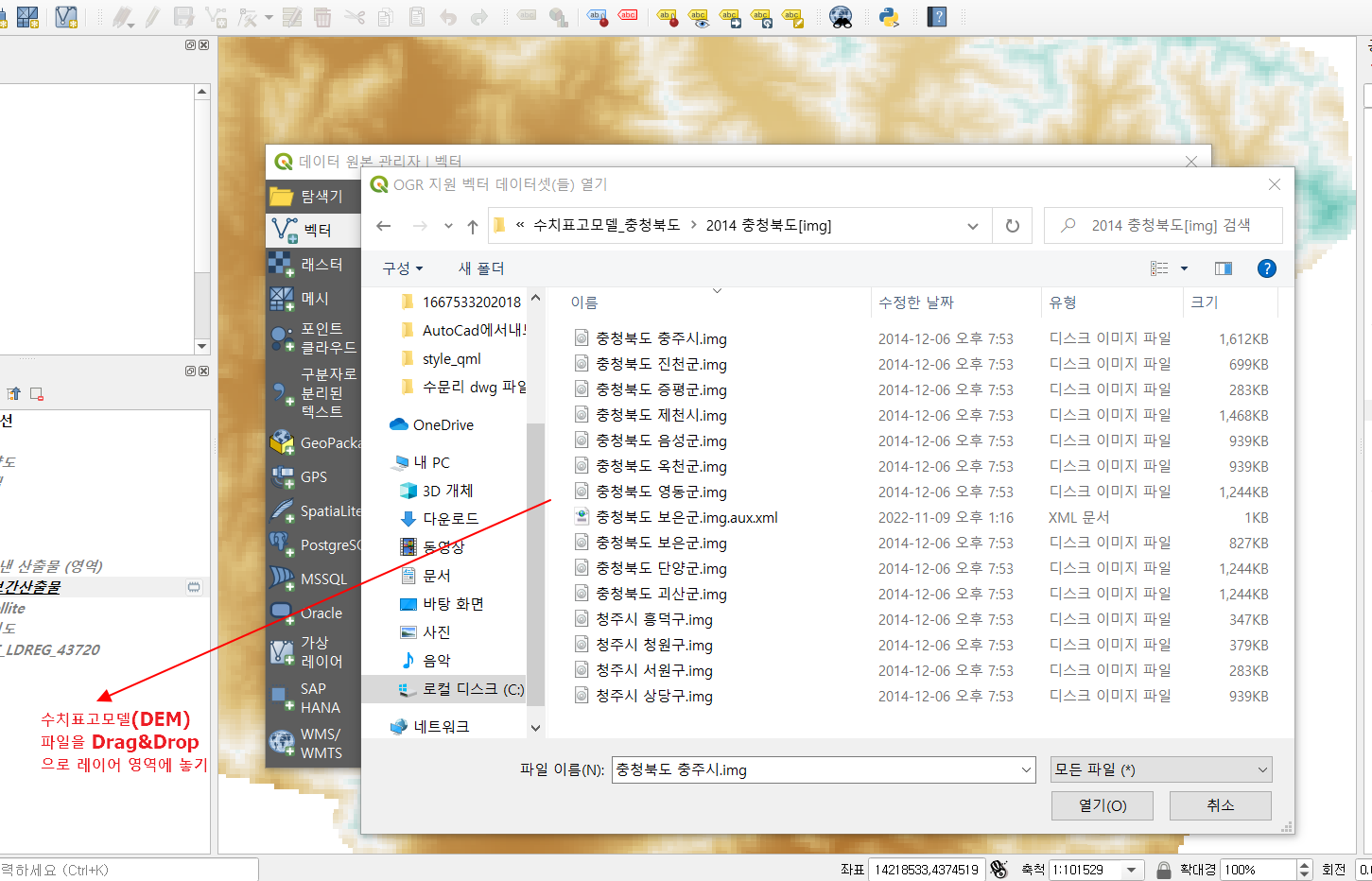Switch to the 탐색기 (Browser) tab
Image resolution: width=1372 pixels, height=881 pixels.
click(x=313, y=196)
